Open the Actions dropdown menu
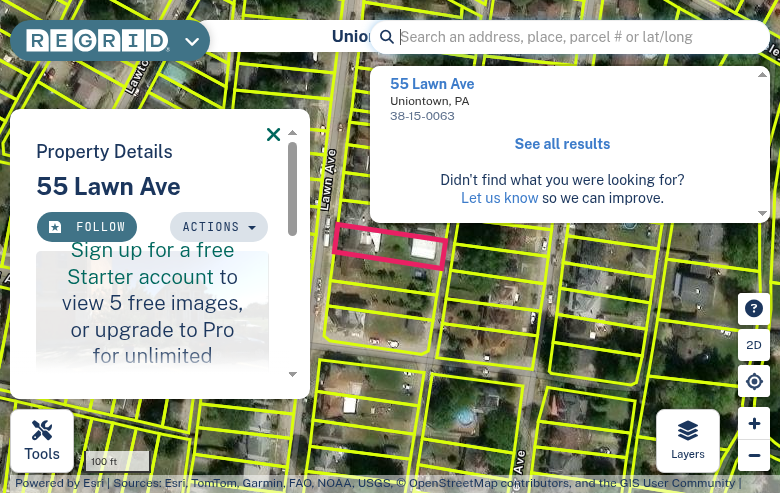Screen dimensions: 780x493 click(x=219, y=227)
